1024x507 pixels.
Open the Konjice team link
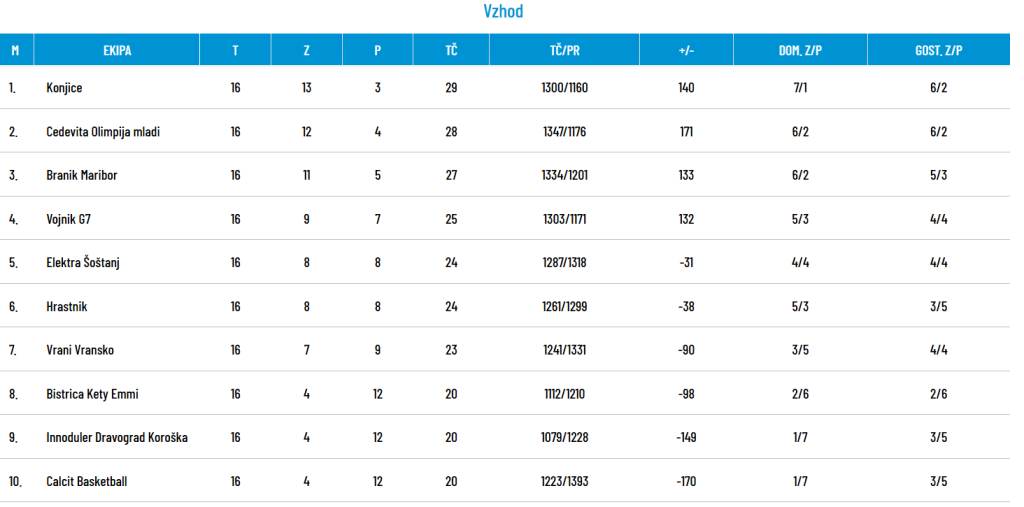pyautogui.click(x=64, y=88)
